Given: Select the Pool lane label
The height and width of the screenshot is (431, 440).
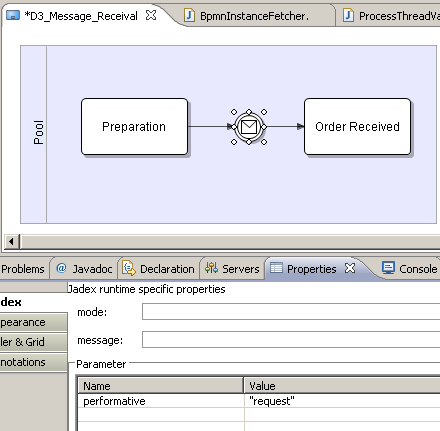Looking at the screenshot, I should point(39,132).
